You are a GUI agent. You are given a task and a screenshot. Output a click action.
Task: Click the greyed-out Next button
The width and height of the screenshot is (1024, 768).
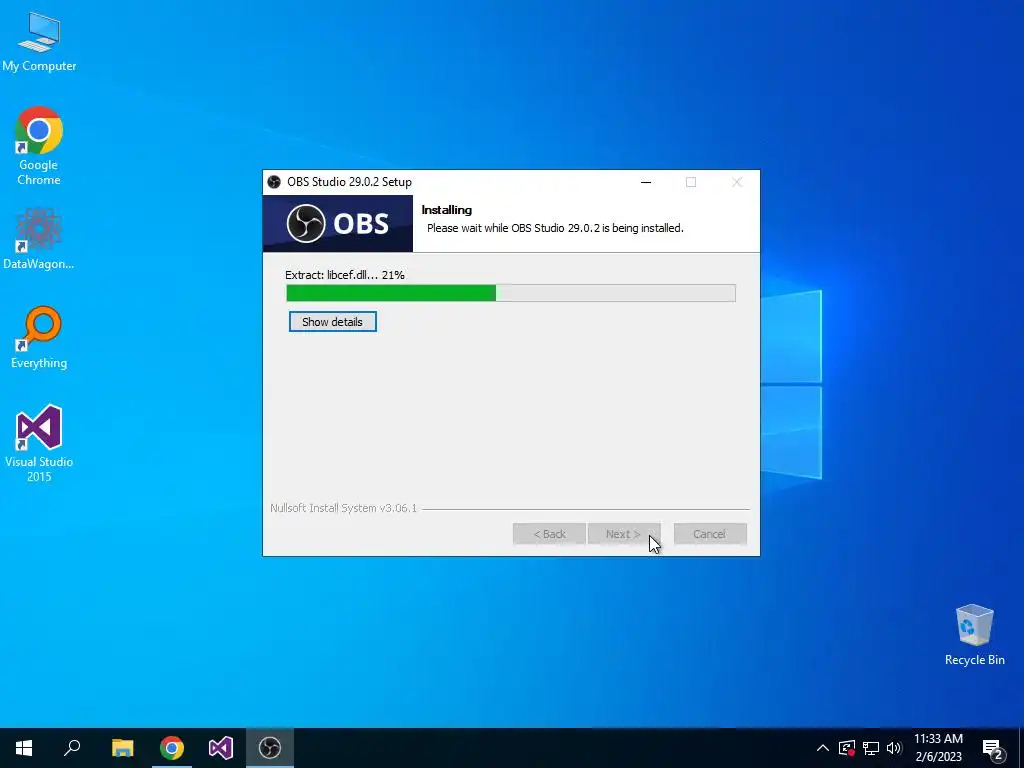pyautogui.click(x=623, y=534)
